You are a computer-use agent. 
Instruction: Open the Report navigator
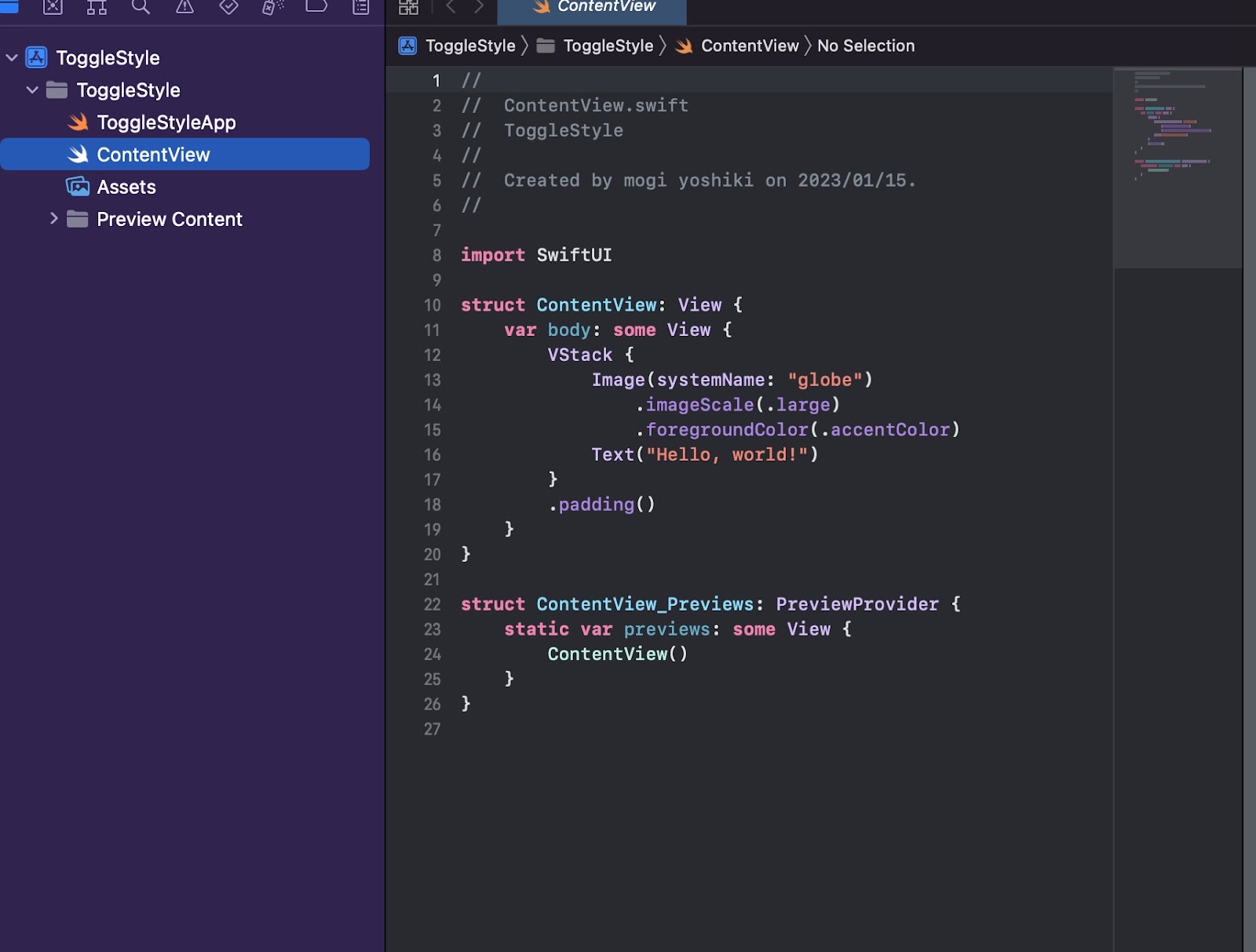click(x=360, y=7)
